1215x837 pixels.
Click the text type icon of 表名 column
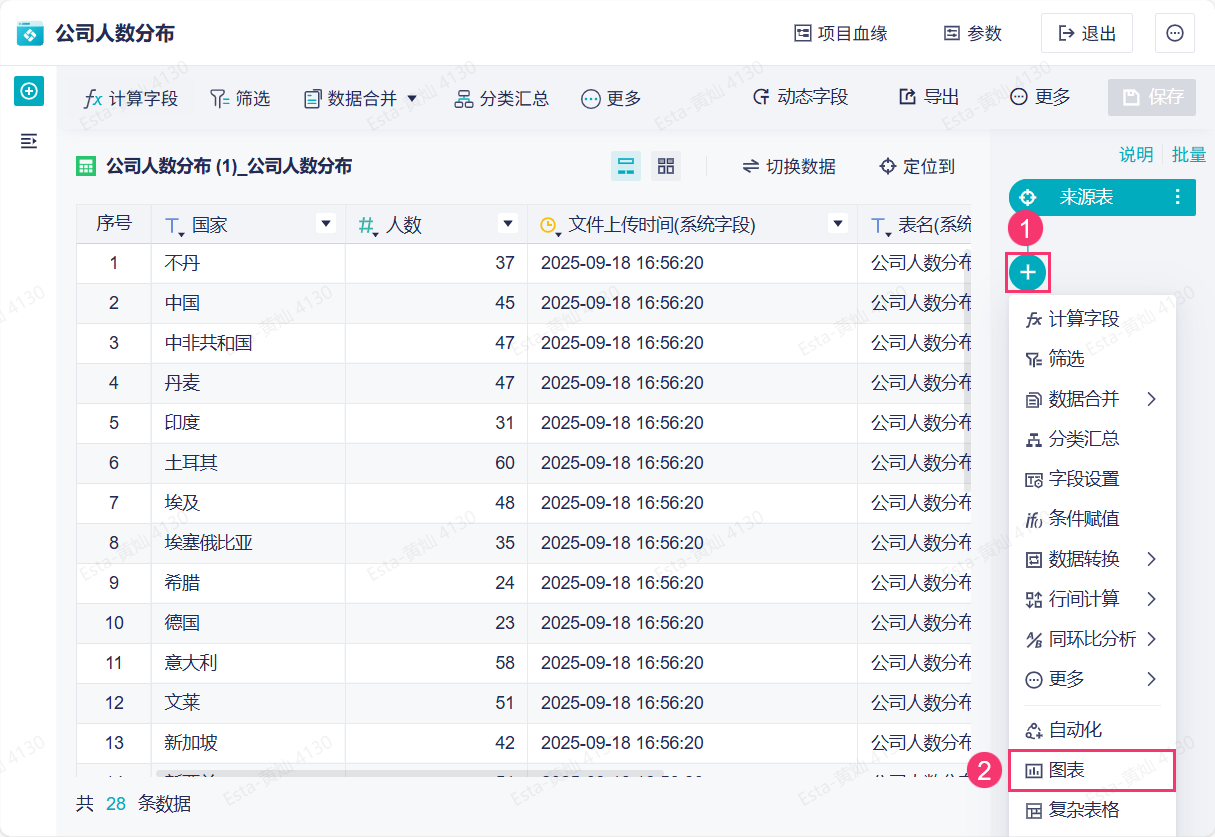880,226
